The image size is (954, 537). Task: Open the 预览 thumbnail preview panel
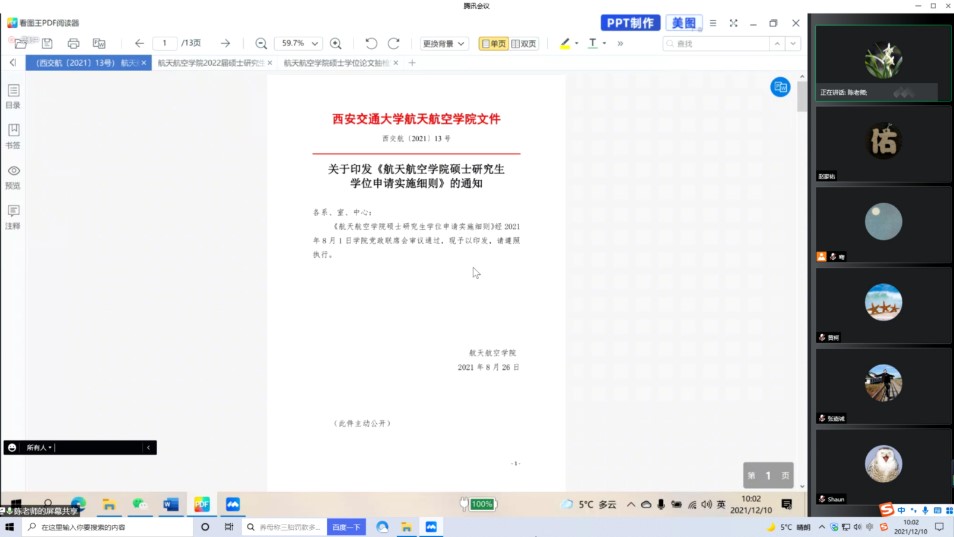(x=13, y=176)
